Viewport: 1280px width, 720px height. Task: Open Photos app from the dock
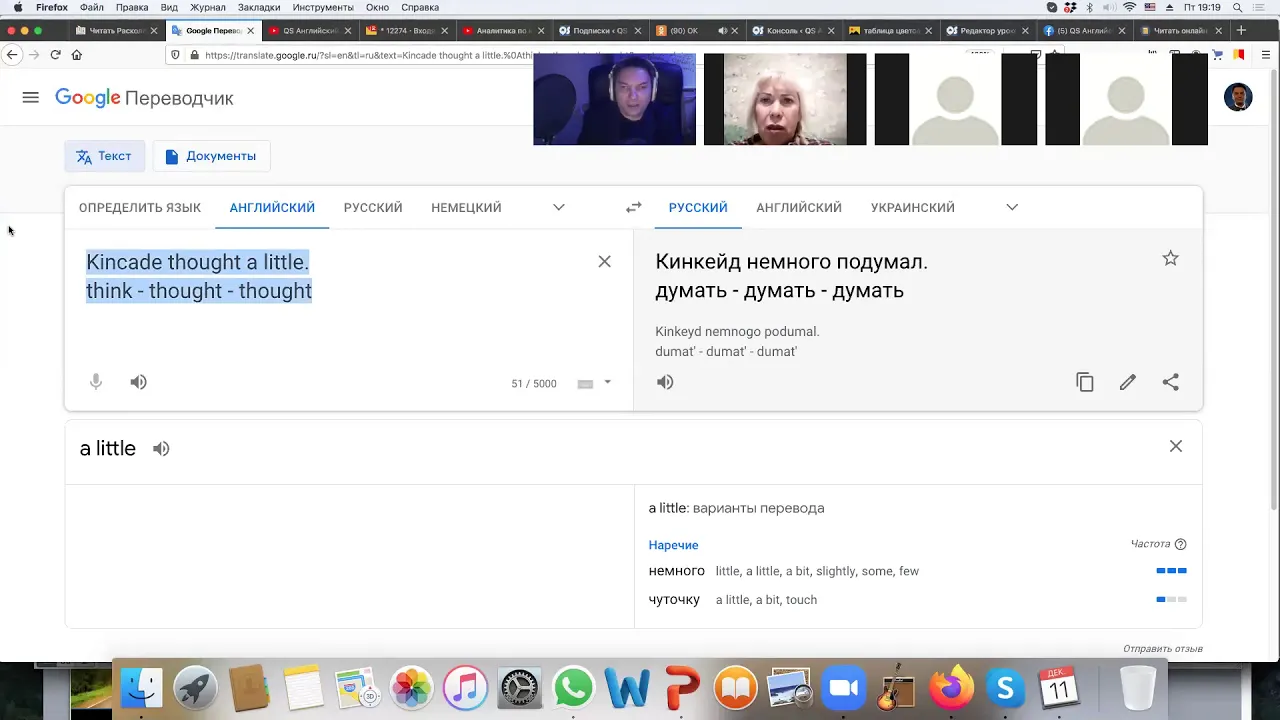click(x=411, y=689)
